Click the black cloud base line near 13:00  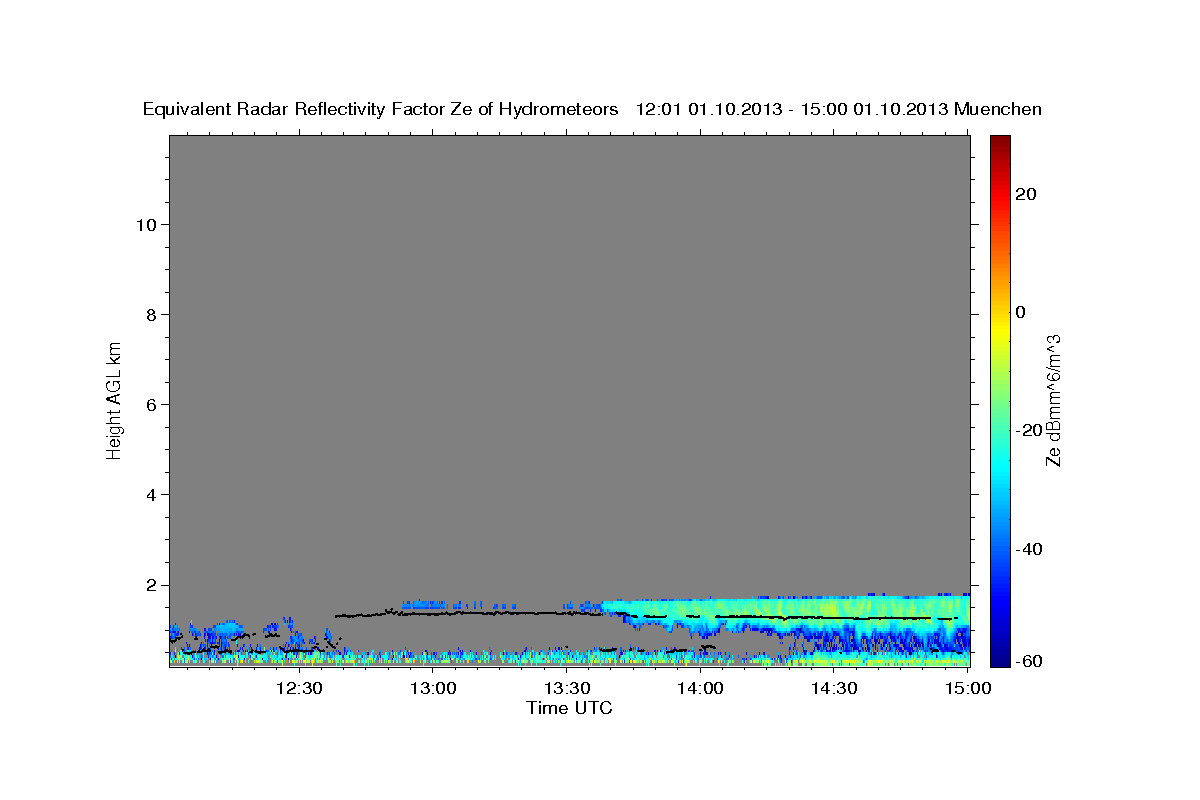432,613
